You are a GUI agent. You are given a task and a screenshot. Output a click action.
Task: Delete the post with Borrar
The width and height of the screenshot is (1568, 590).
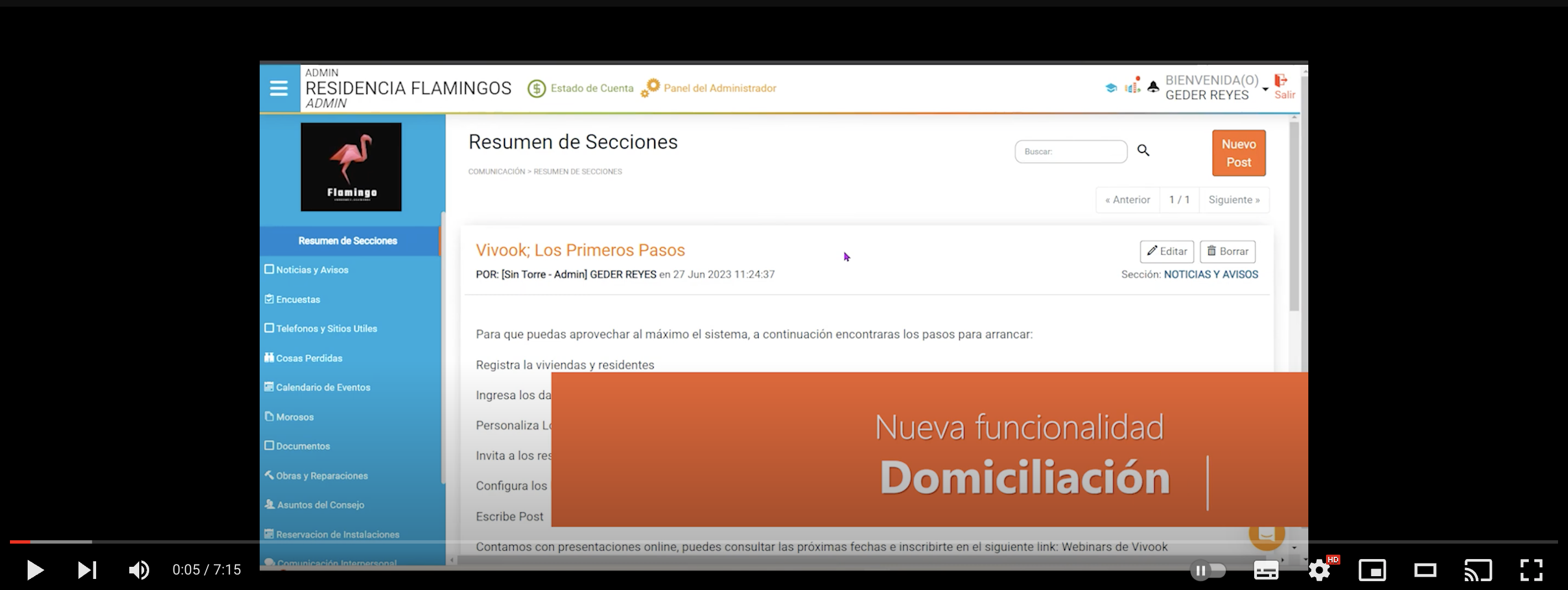(x=1227, y=251)
